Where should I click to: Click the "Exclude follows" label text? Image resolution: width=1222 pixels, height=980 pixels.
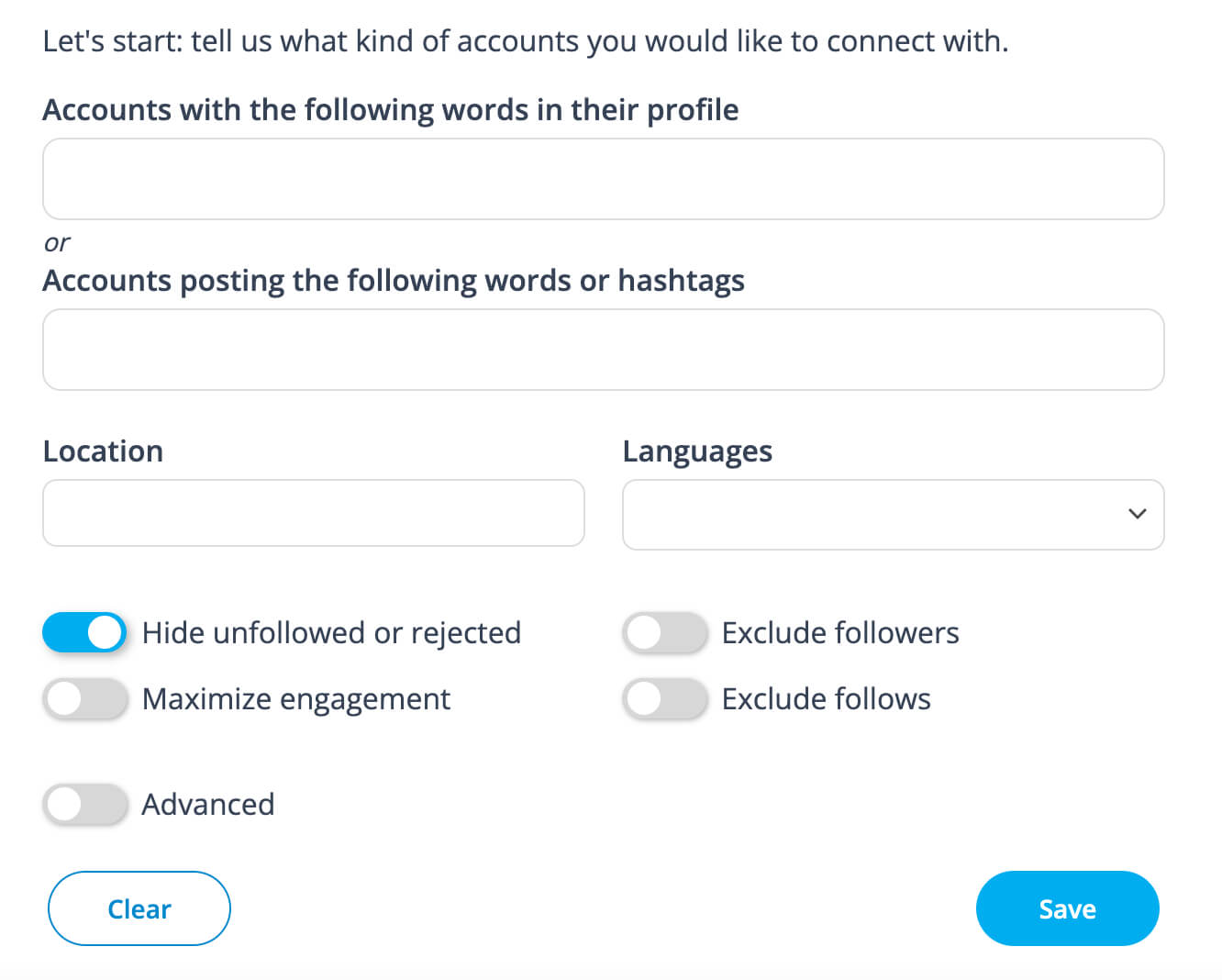[x=826, y=699]
